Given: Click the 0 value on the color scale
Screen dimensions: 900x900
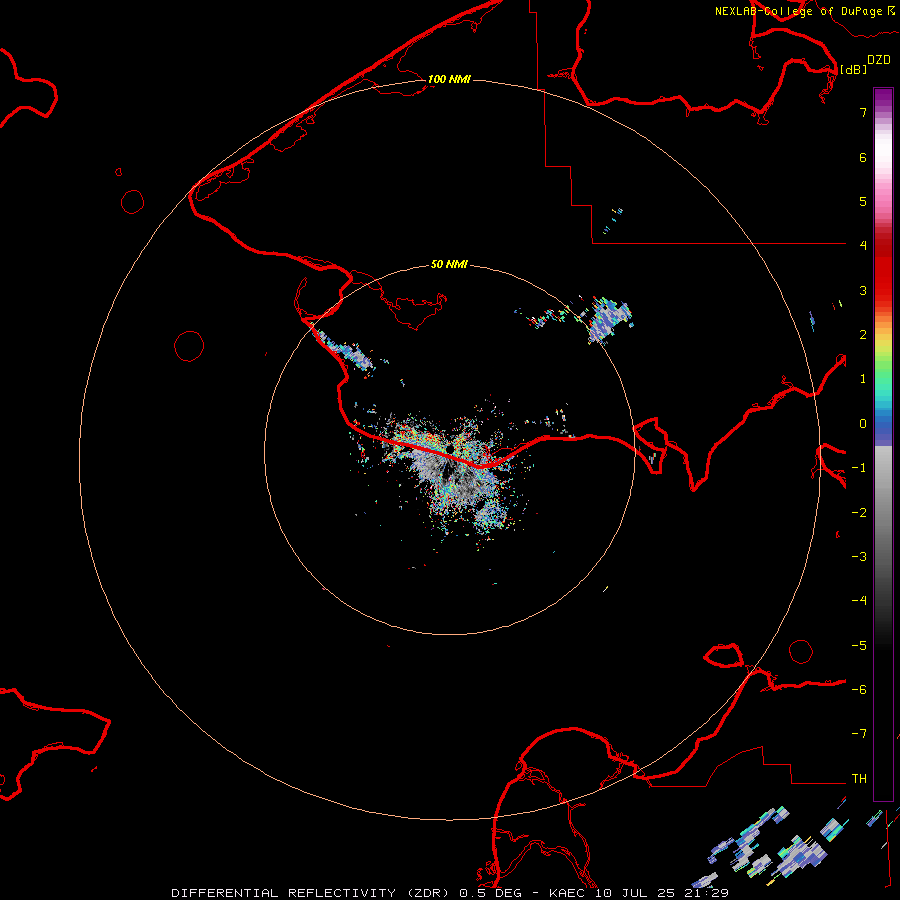Looking at the screenshot, I should (x=863, y=424).
